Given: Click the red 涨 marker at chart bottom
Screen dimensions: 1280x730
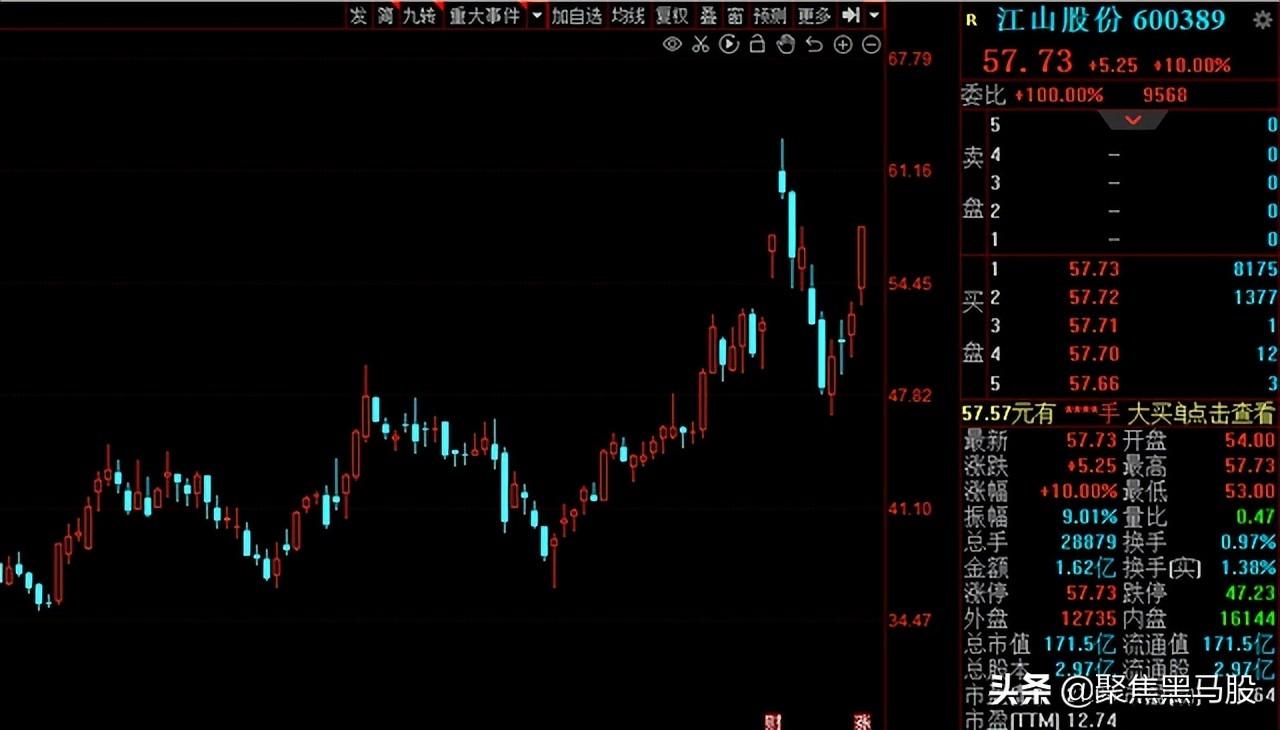Looking at the screenshot, I should [x=863, y=721].
